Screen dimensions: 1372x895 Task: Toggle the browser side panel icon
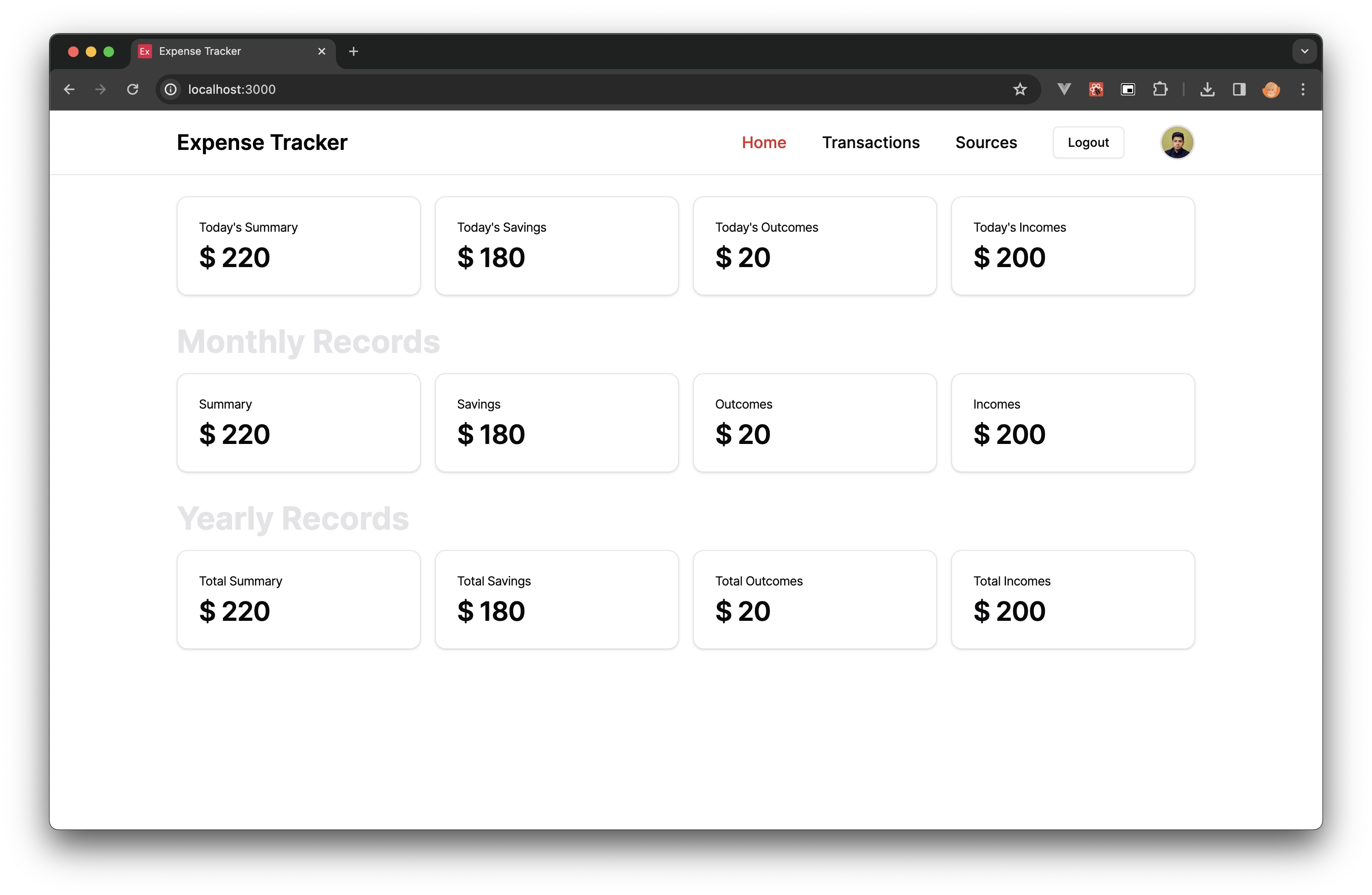[1239, 89]
